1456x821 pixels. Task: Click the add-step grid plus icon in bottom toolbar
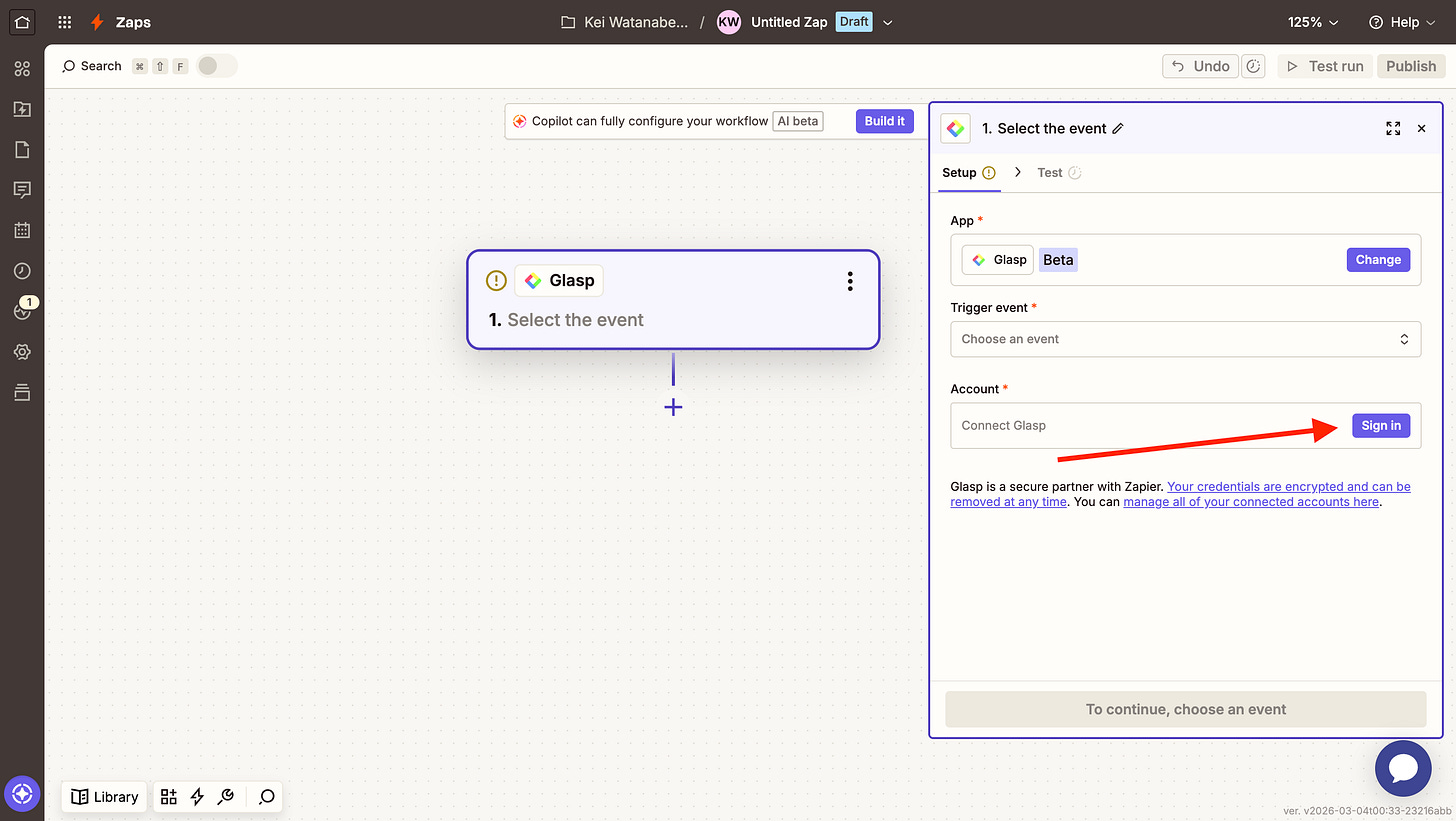pos(168,797)
